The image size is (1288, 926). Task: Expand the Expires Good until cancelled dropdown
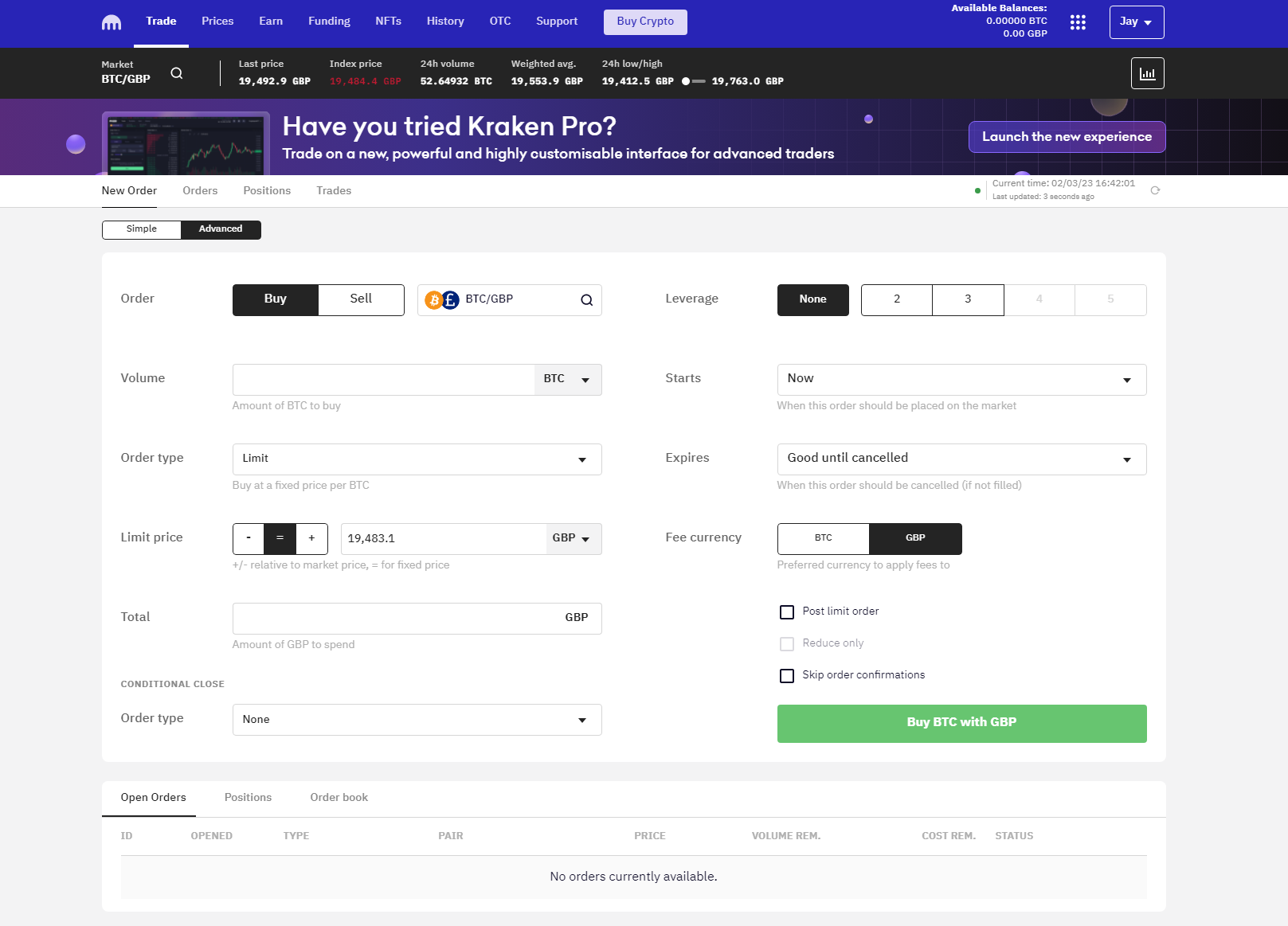pyautogui.click(x=961, y=459)
